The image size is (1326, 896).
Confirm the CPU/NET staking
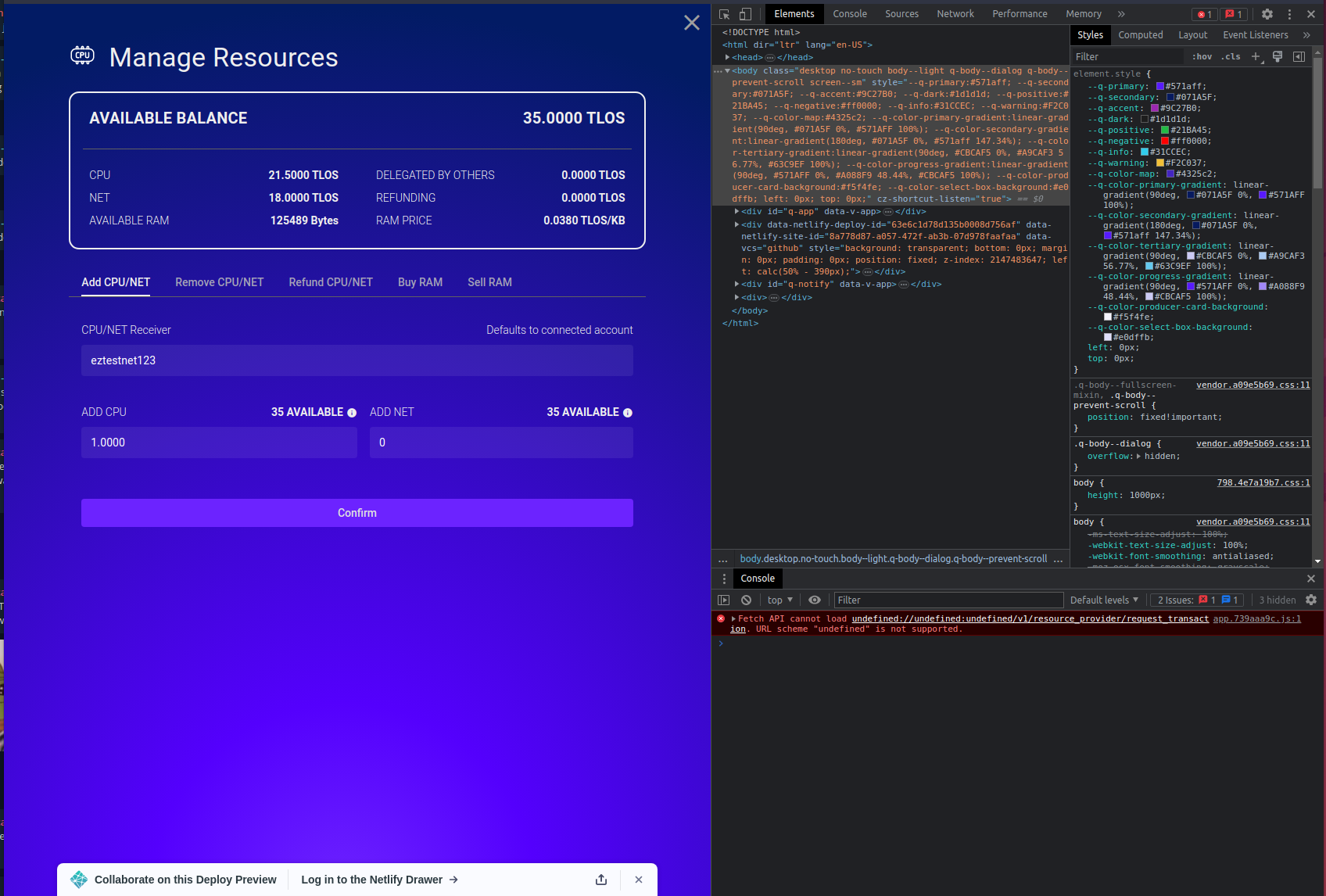tap(357, 513)
